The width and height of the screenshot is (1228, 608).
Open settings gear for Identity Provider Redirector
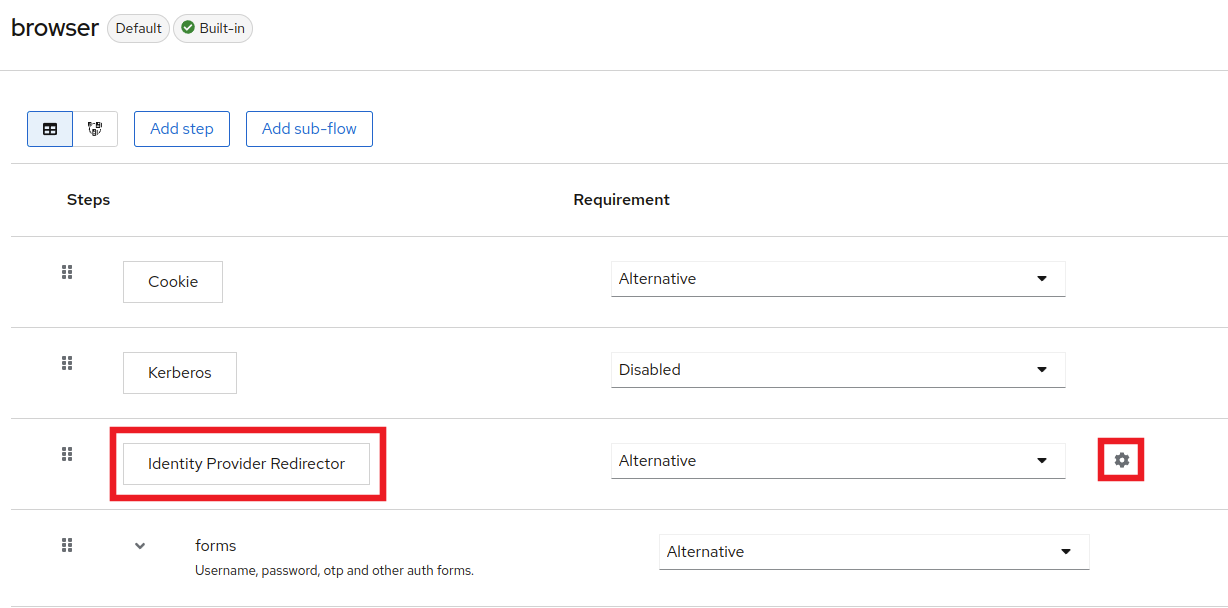click(x=1122, y=460)
